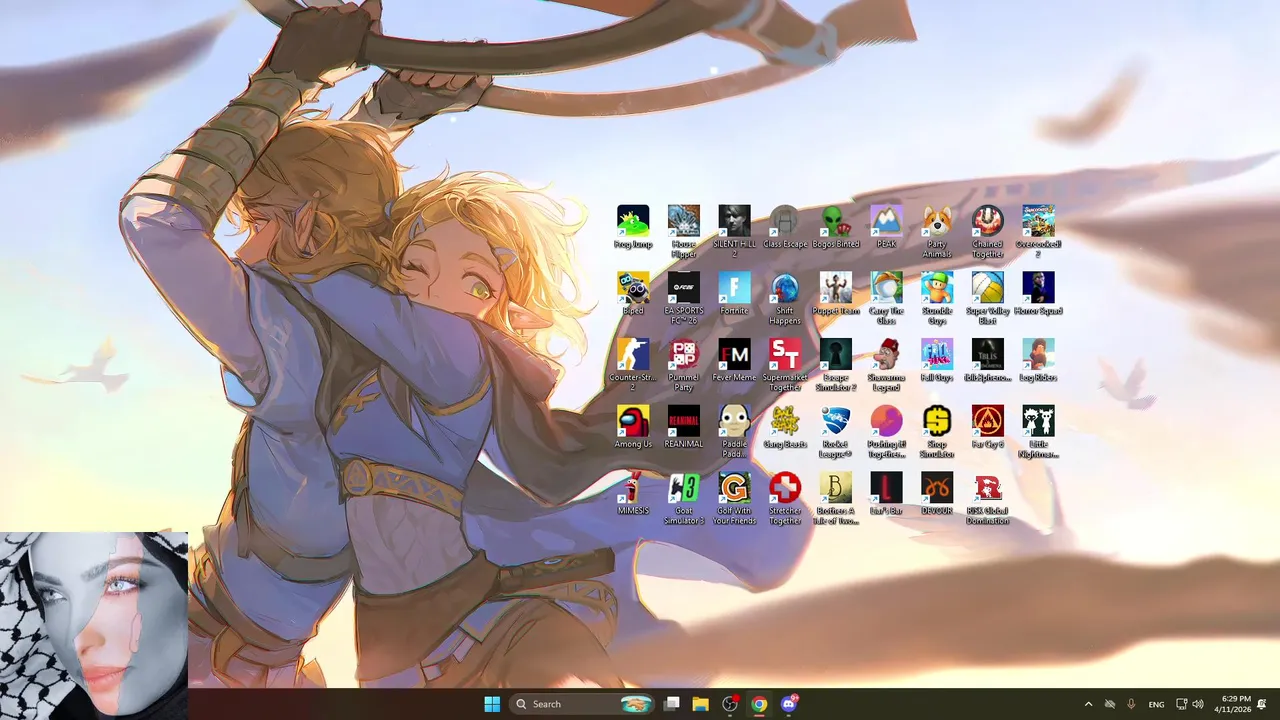Image resolution: width=1280 pixels, height=720 pixels.
Task: Open the Liar's Bar desktop icon
Action: tap(887, 494)
